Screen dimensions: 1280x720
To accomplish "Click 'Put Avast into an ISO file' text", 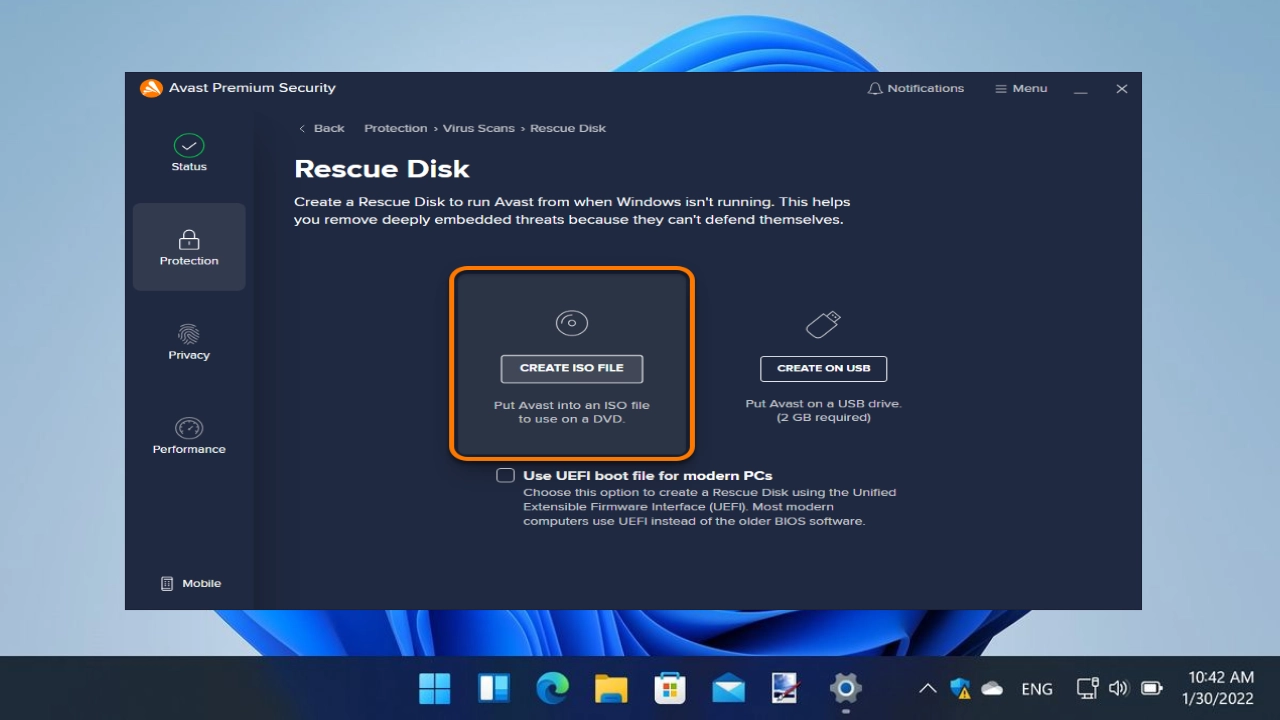I will tap(572, 405).
